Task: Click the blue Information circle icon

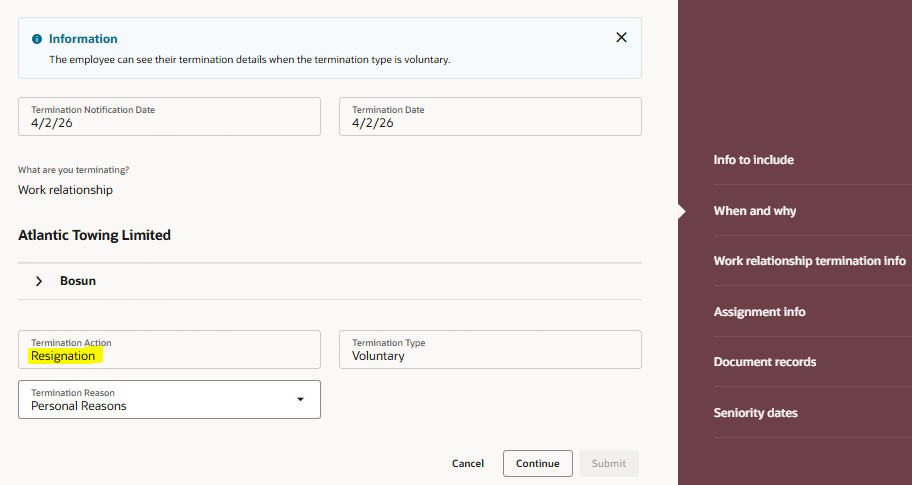Action: tap(37, 39)
